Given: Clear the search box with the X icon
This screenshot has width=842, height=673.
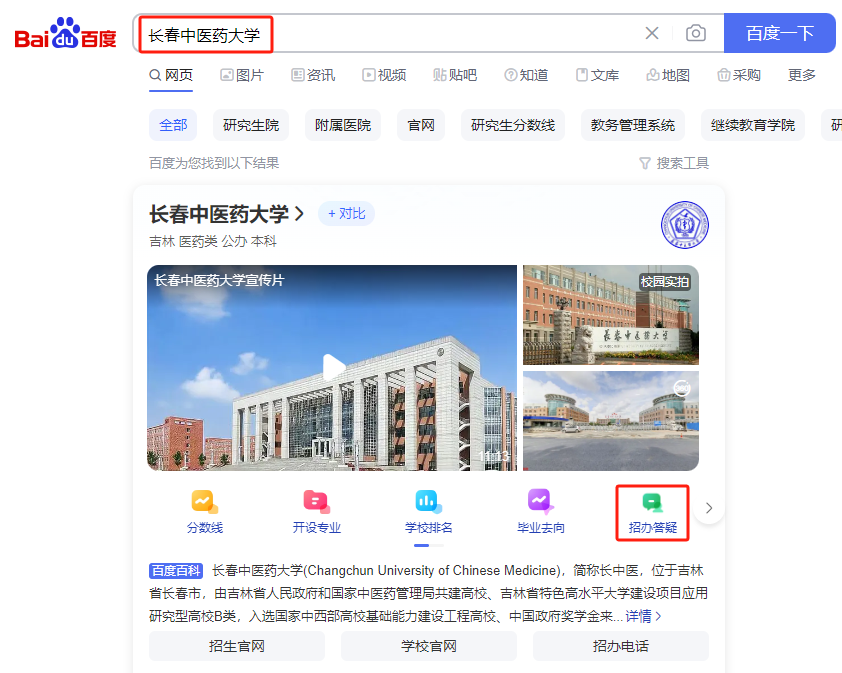Looking at the screenshot, I should (x=652, y=33).
